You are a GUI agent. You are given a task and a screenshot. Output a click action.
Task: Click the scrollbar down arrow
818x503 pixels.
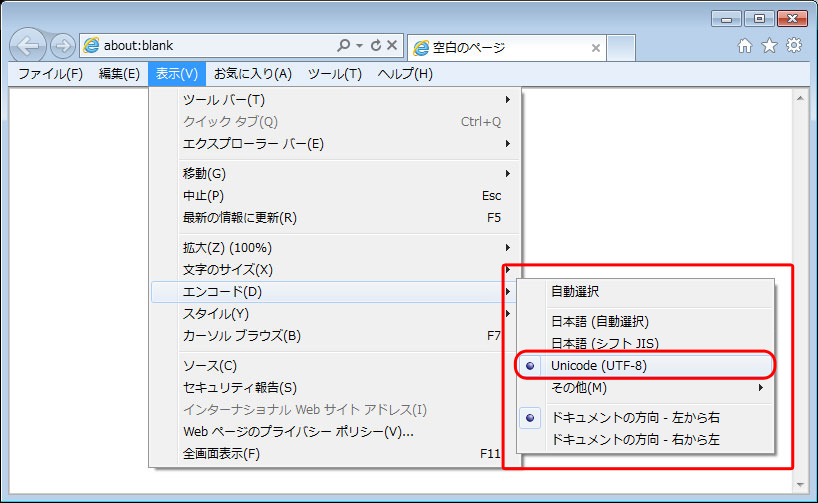pos(800,485)
